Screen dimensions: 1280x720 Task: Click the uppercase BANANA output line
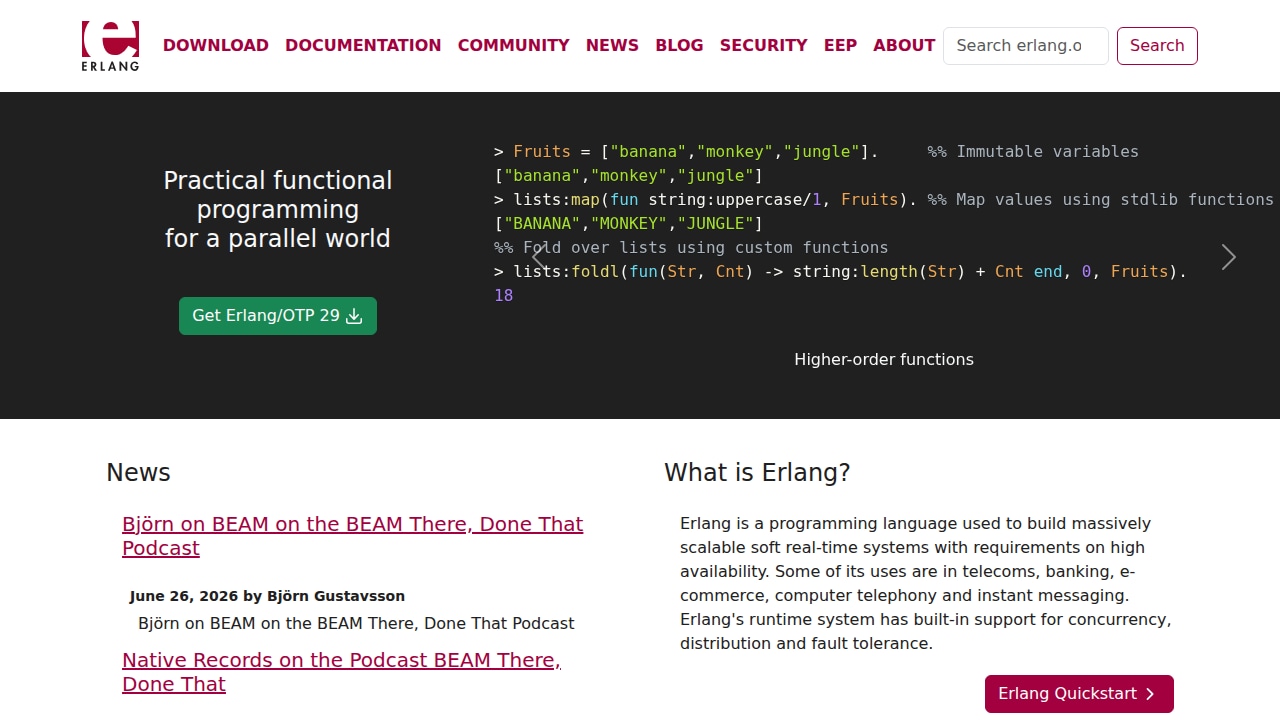point(629,223)
